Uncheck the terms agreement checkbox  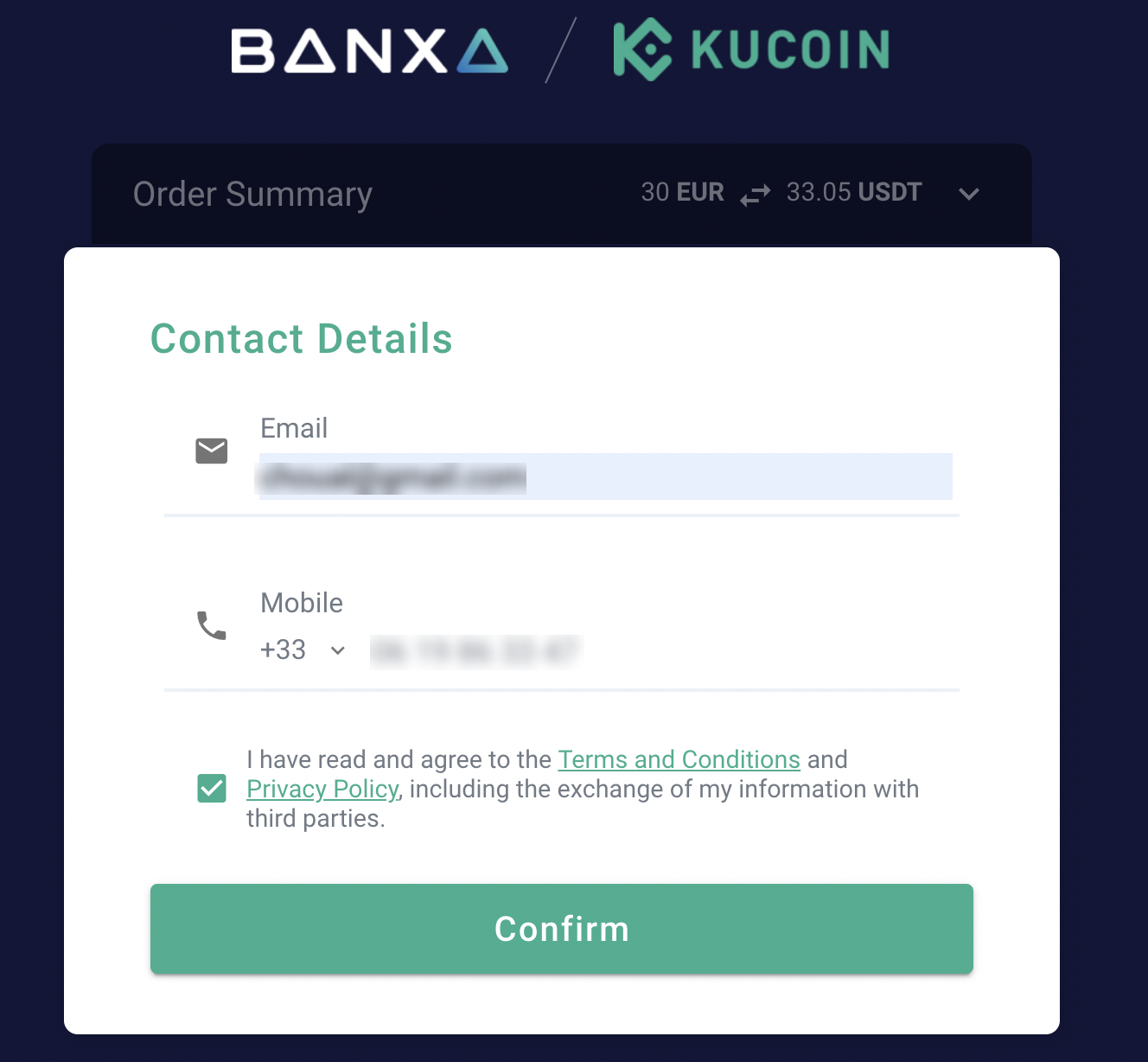tap(212, 788)
